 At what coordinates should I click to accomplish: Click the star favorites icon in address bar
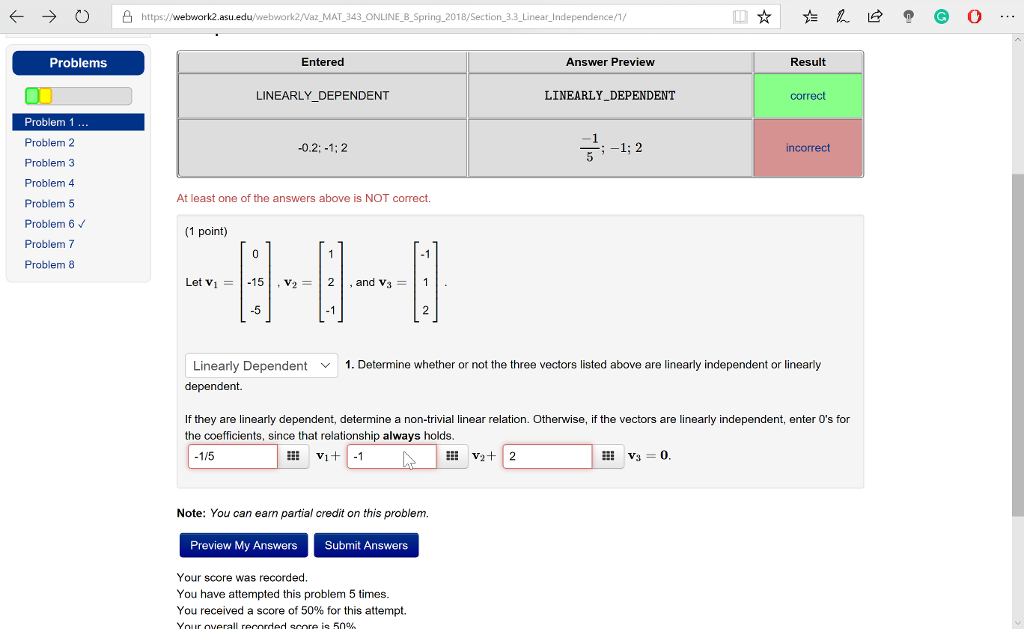click(766, 16)
